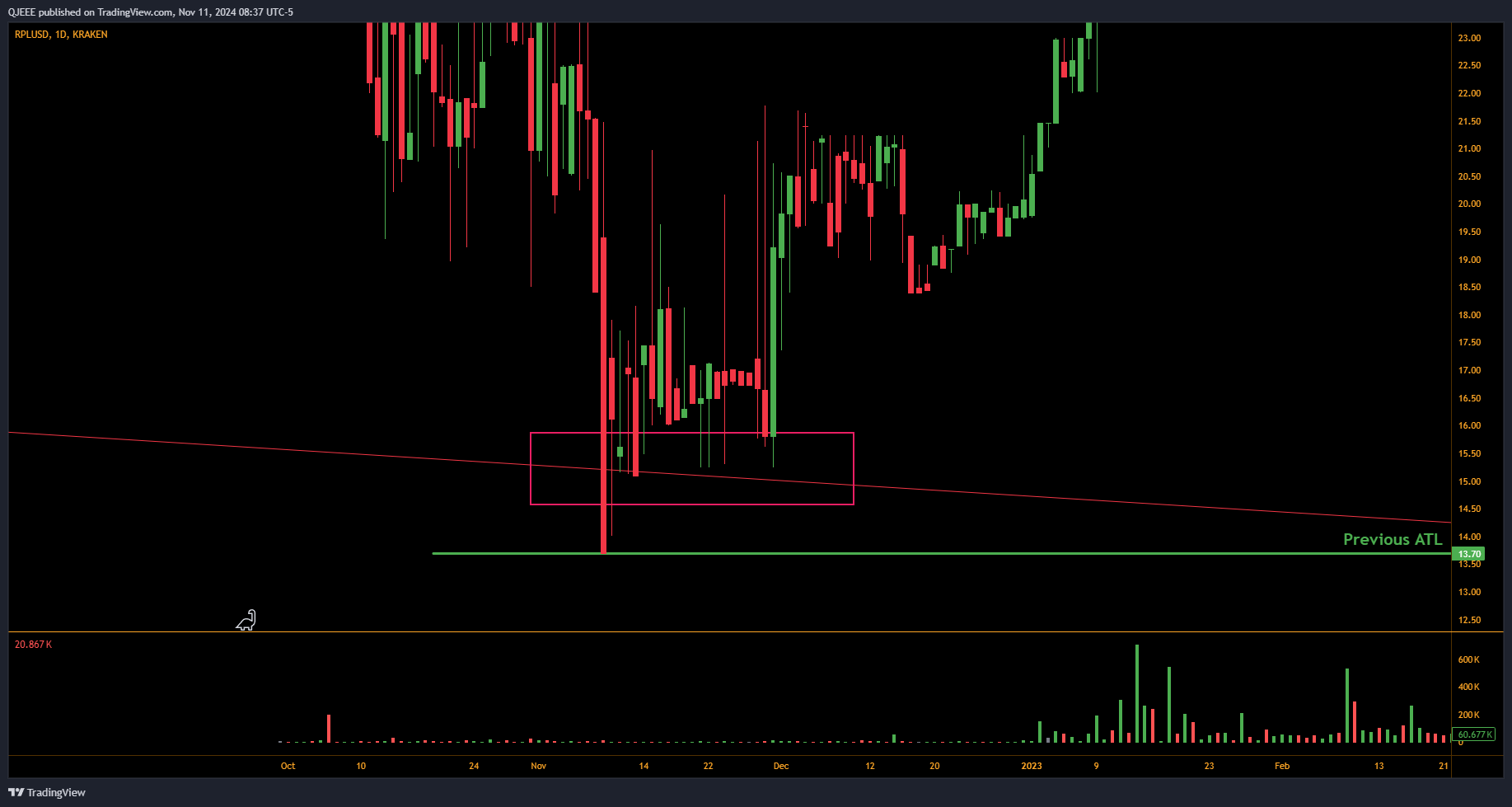Click the 14.50 price axis label
This screenshot has width=1512, height=807.
pyautogui.click(x=1469, y=509)
